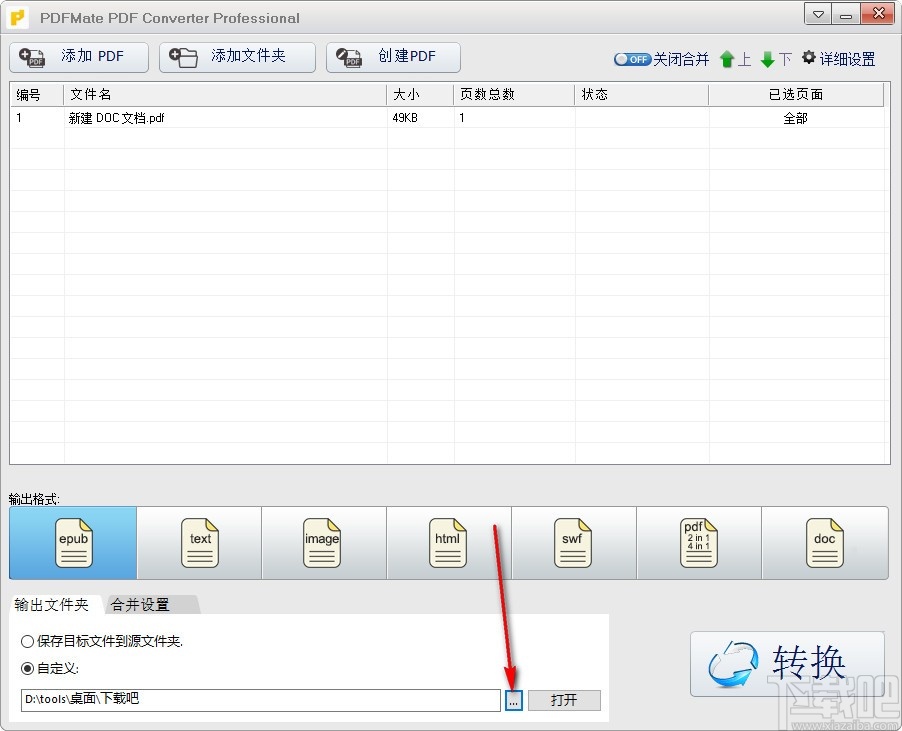The height and width of the screenshot is (731, 902).
Task: Click the 编号 column header
Action: coord(37,94)
